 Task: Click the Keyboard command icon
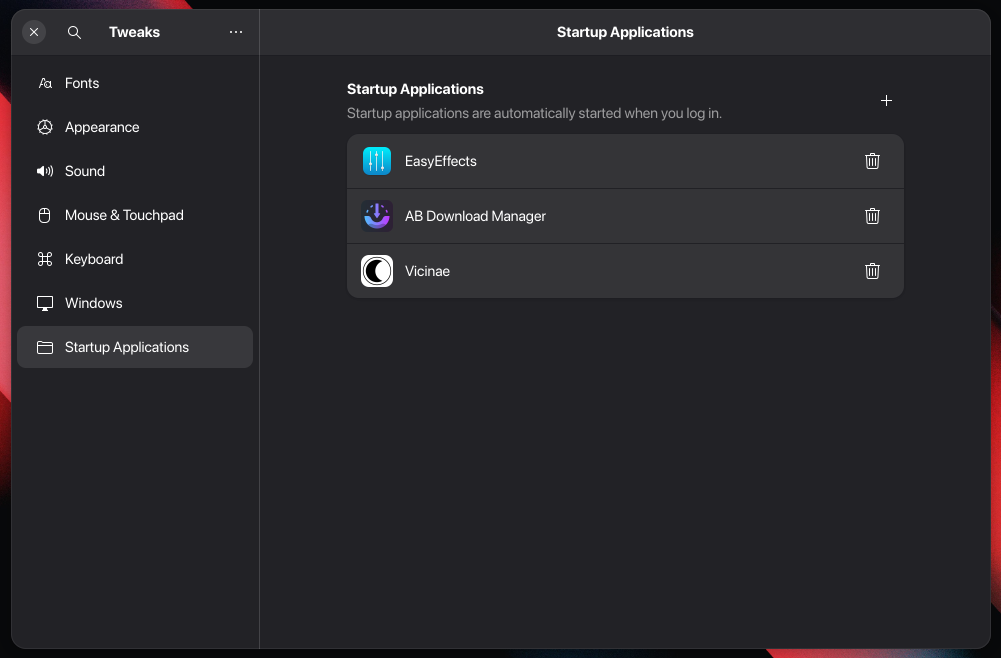(44, 259)
